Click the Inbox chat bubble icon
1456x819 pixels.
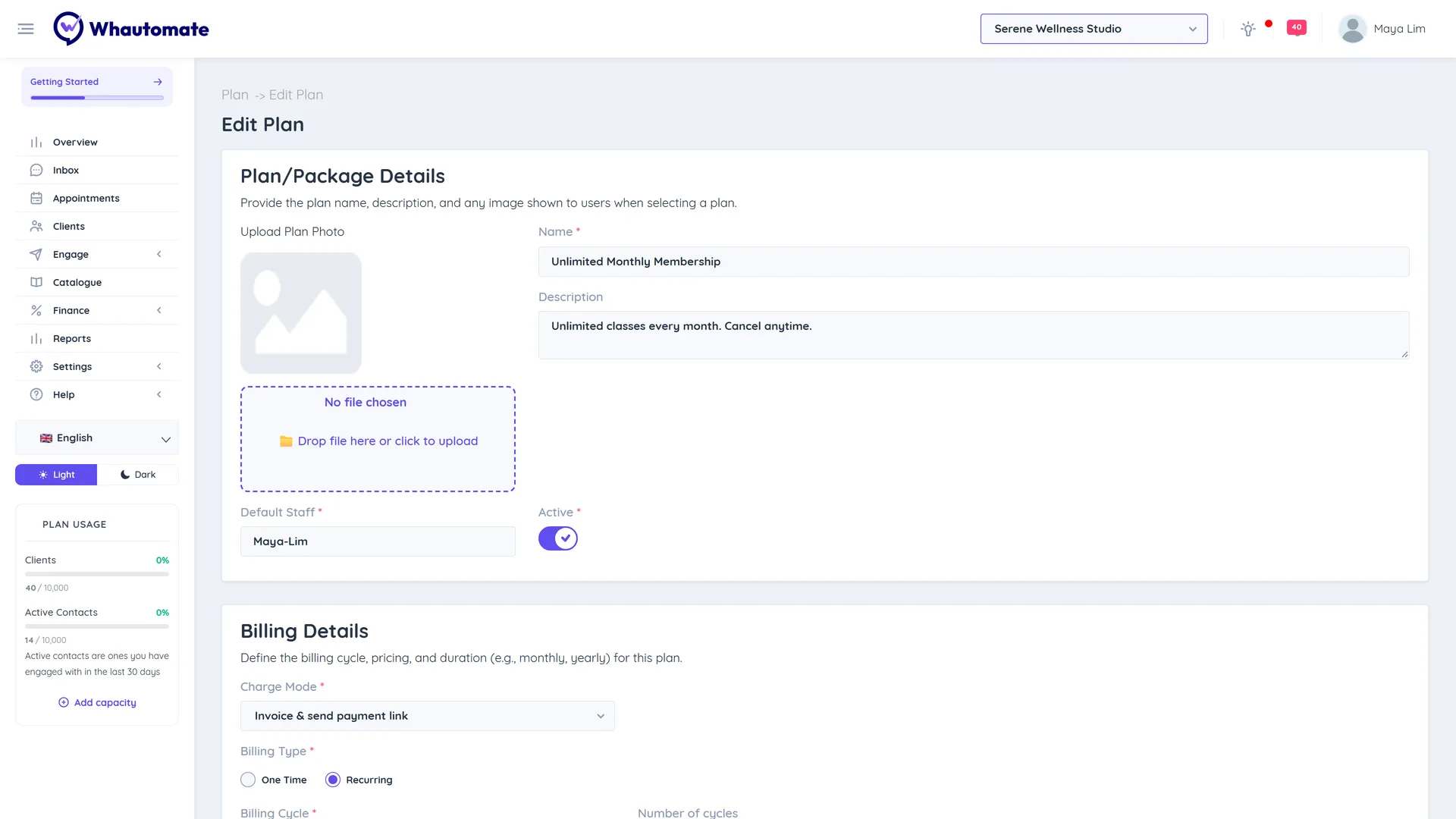click(x=36, y=170)
